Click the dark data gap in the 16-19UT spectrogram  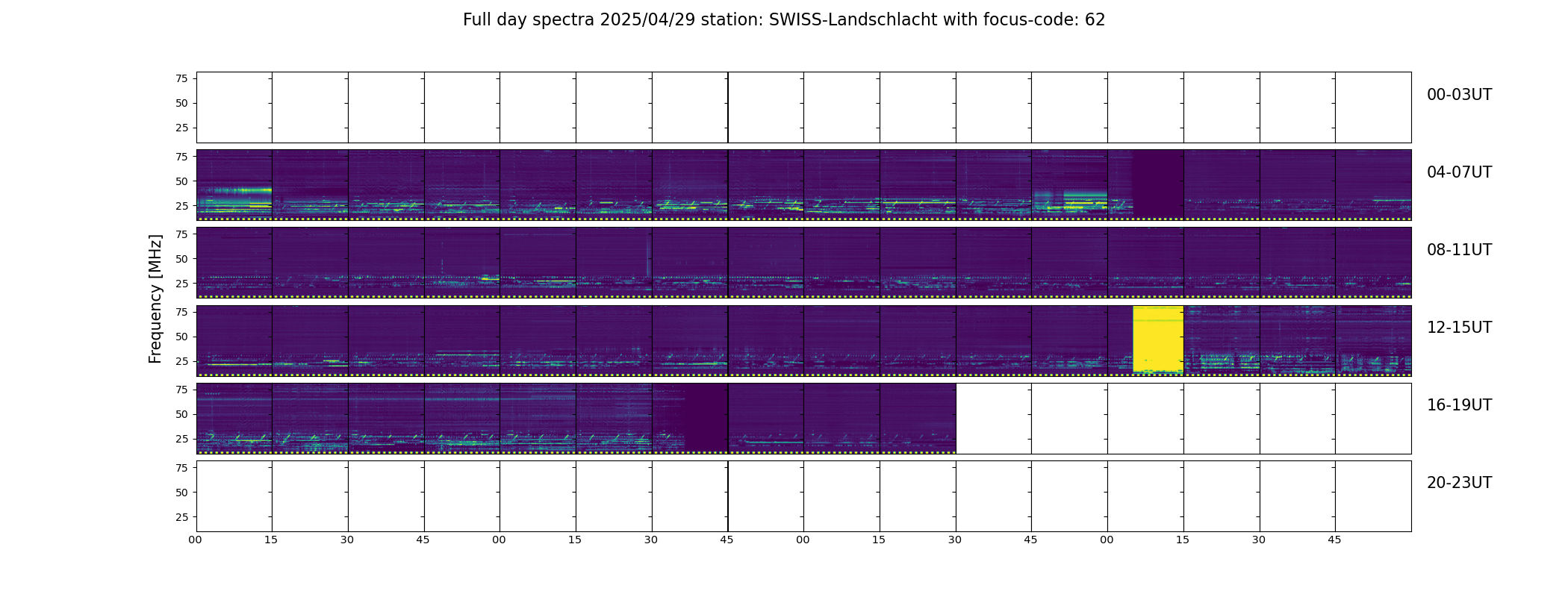pos(706,417)
